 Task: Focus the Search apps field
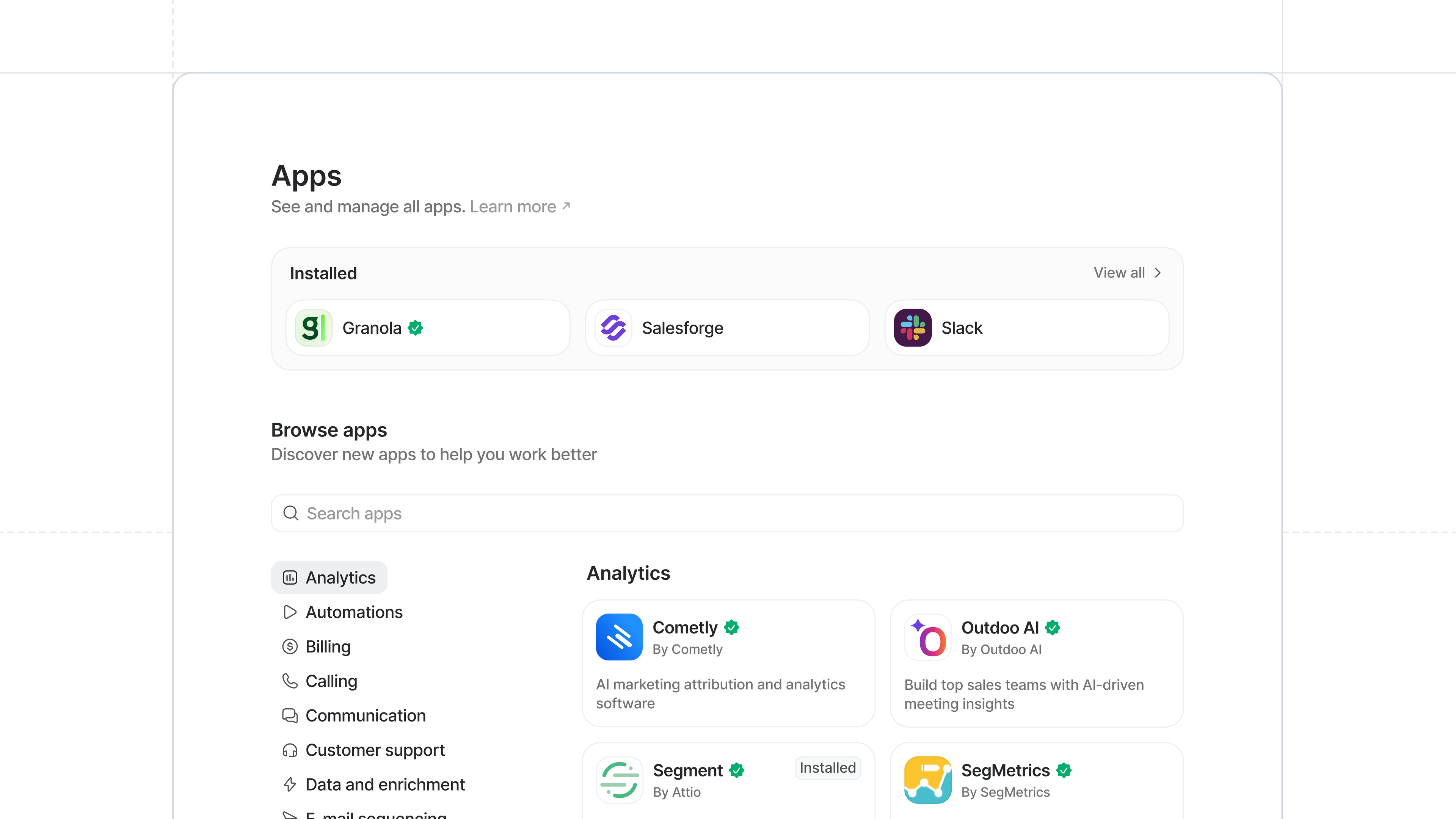coord(735,513)
